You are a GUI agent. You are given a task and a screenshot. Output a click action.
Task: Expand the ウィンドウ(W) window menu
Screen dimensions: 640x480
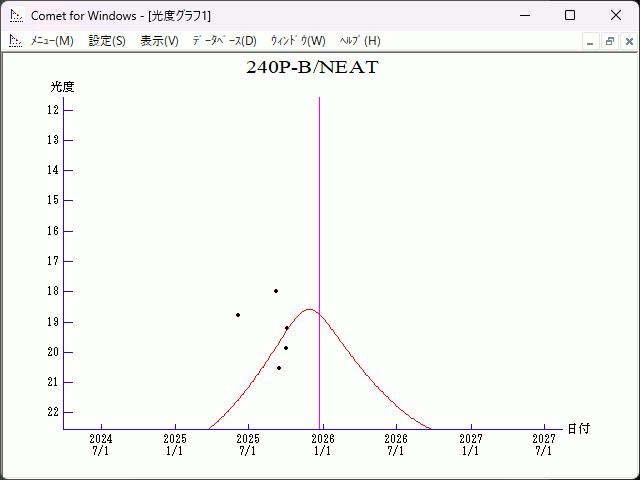pyautogui.click(x=298, y=41)
